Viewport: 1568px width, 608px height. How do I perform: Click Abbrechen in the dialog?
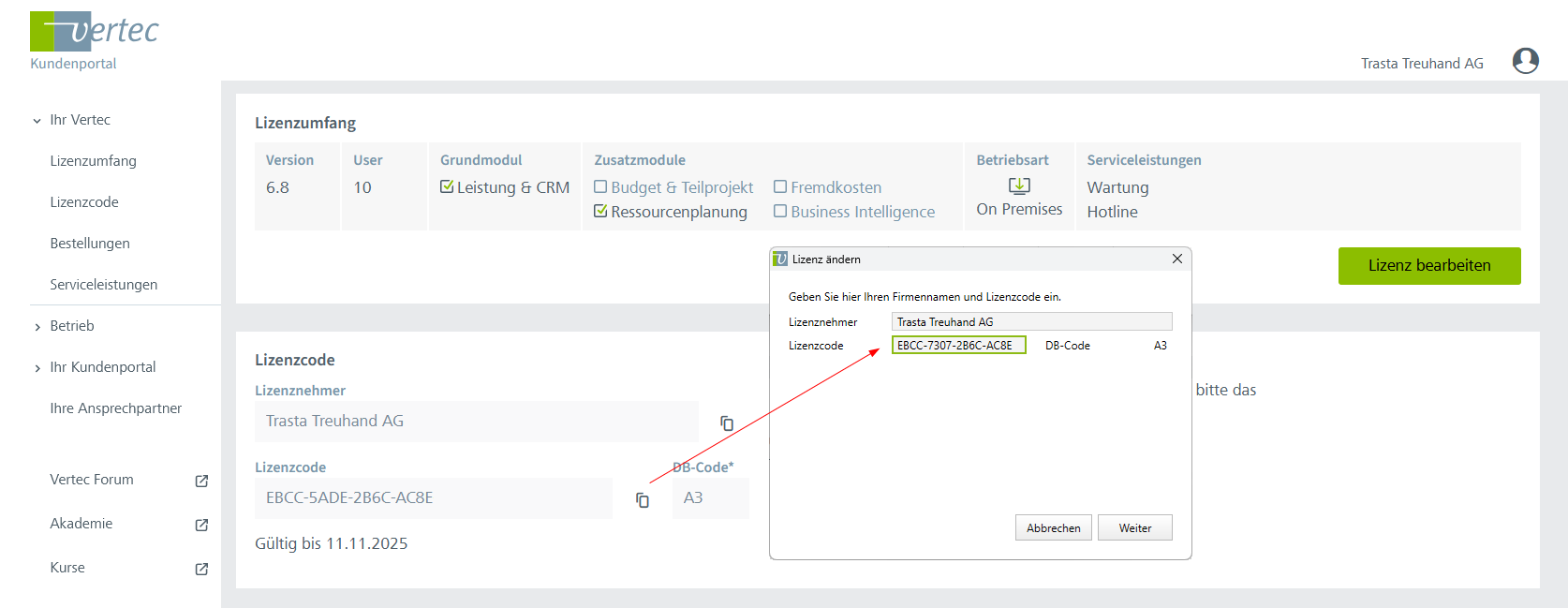tap(1054, 528)
